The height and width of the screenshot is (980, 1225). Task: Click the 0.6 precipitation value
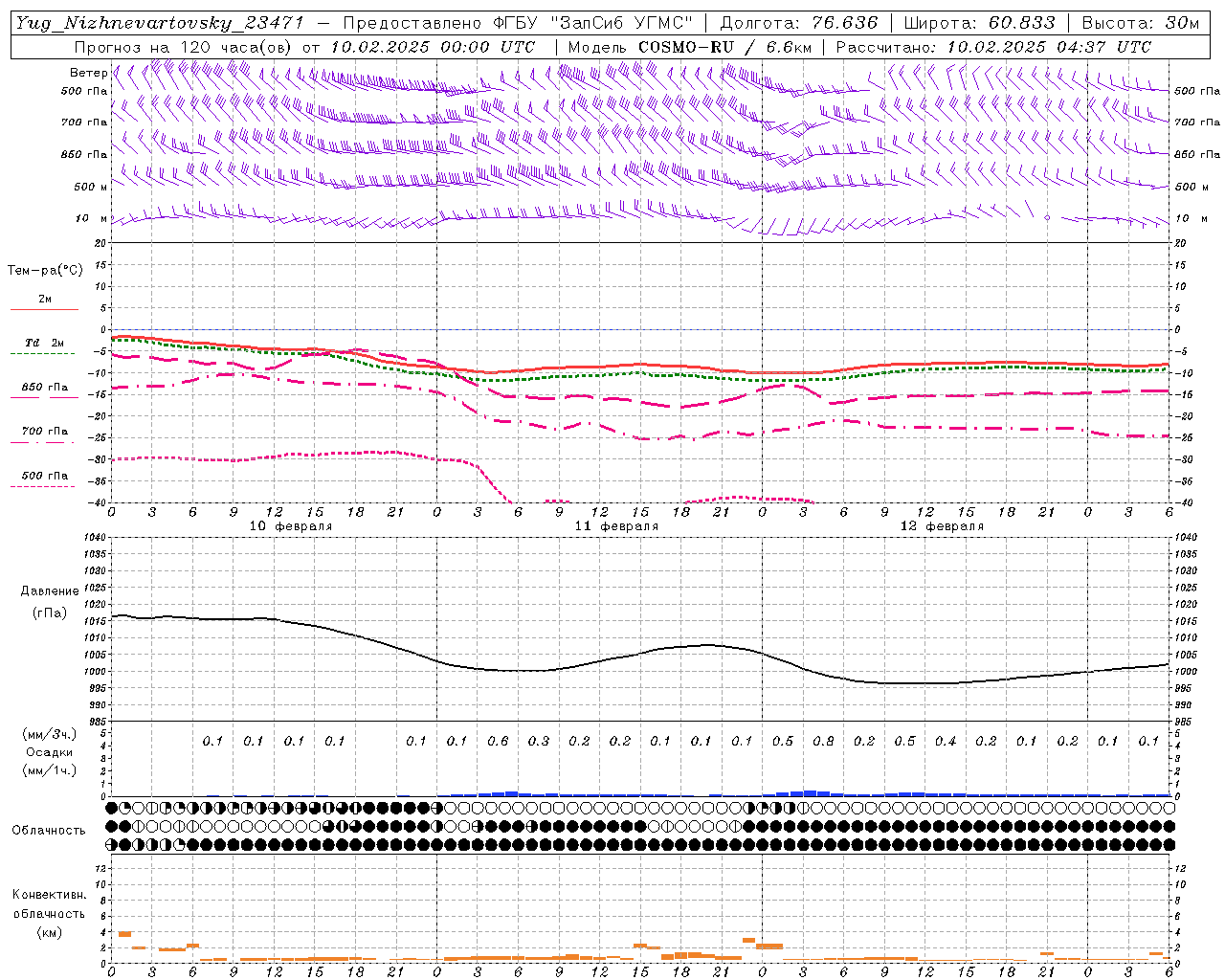(x=498, y=741)
